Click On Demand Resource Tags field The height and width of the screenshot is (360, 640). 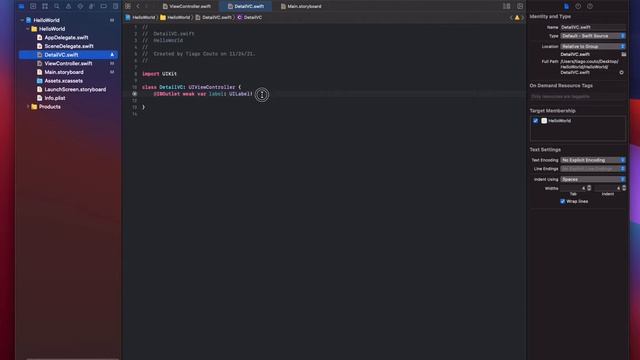tap(578, 97)
